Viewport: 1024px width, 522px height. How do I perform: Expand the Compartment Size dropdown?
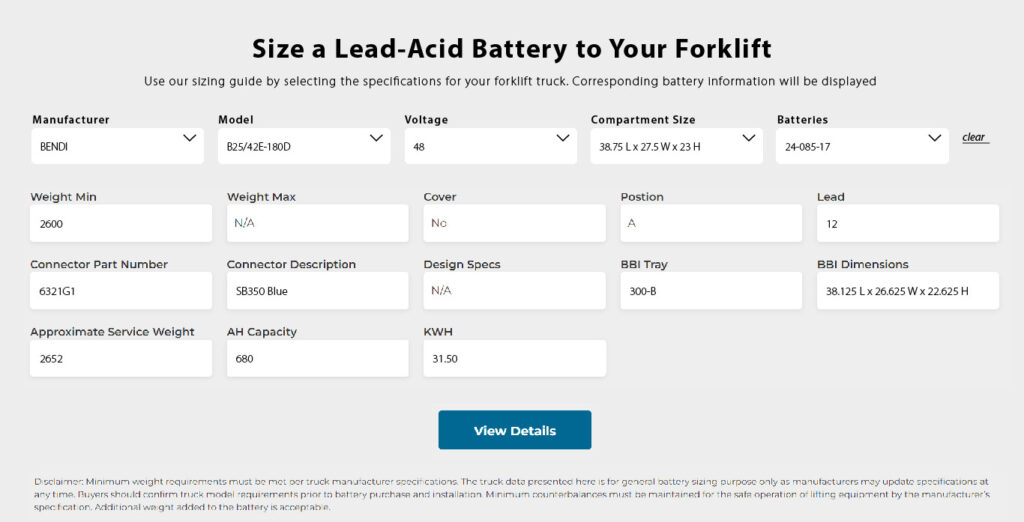point(676,146)
